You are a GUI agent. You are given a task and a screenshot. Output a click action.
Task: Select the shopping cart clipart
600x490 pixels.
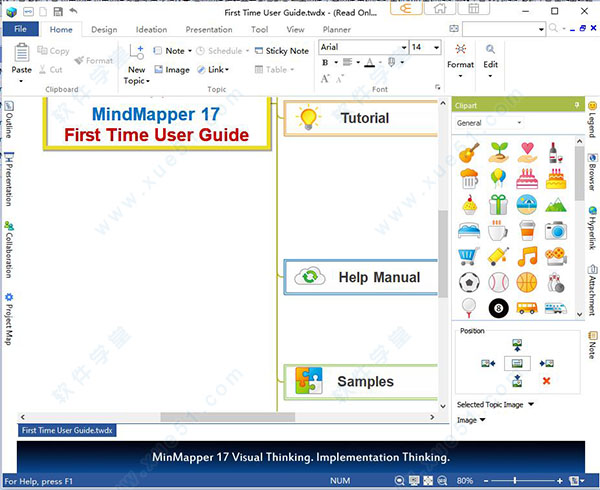click(x=469, y=256)
